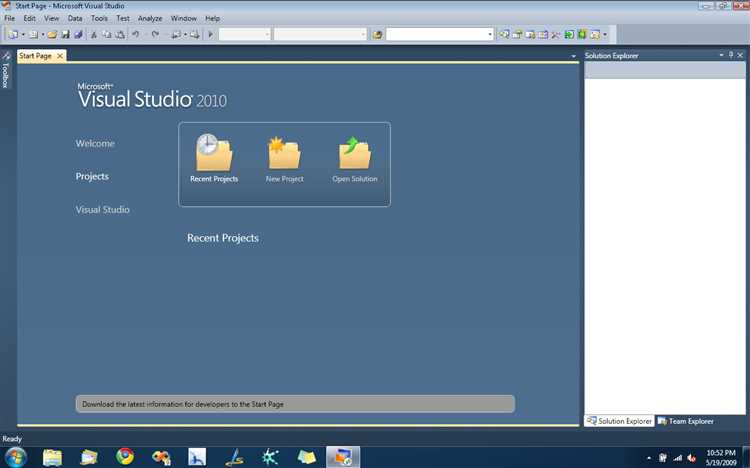Open Google Chrome from the taskbar
The height and width of the screenshot is (468, 750).
125,457
